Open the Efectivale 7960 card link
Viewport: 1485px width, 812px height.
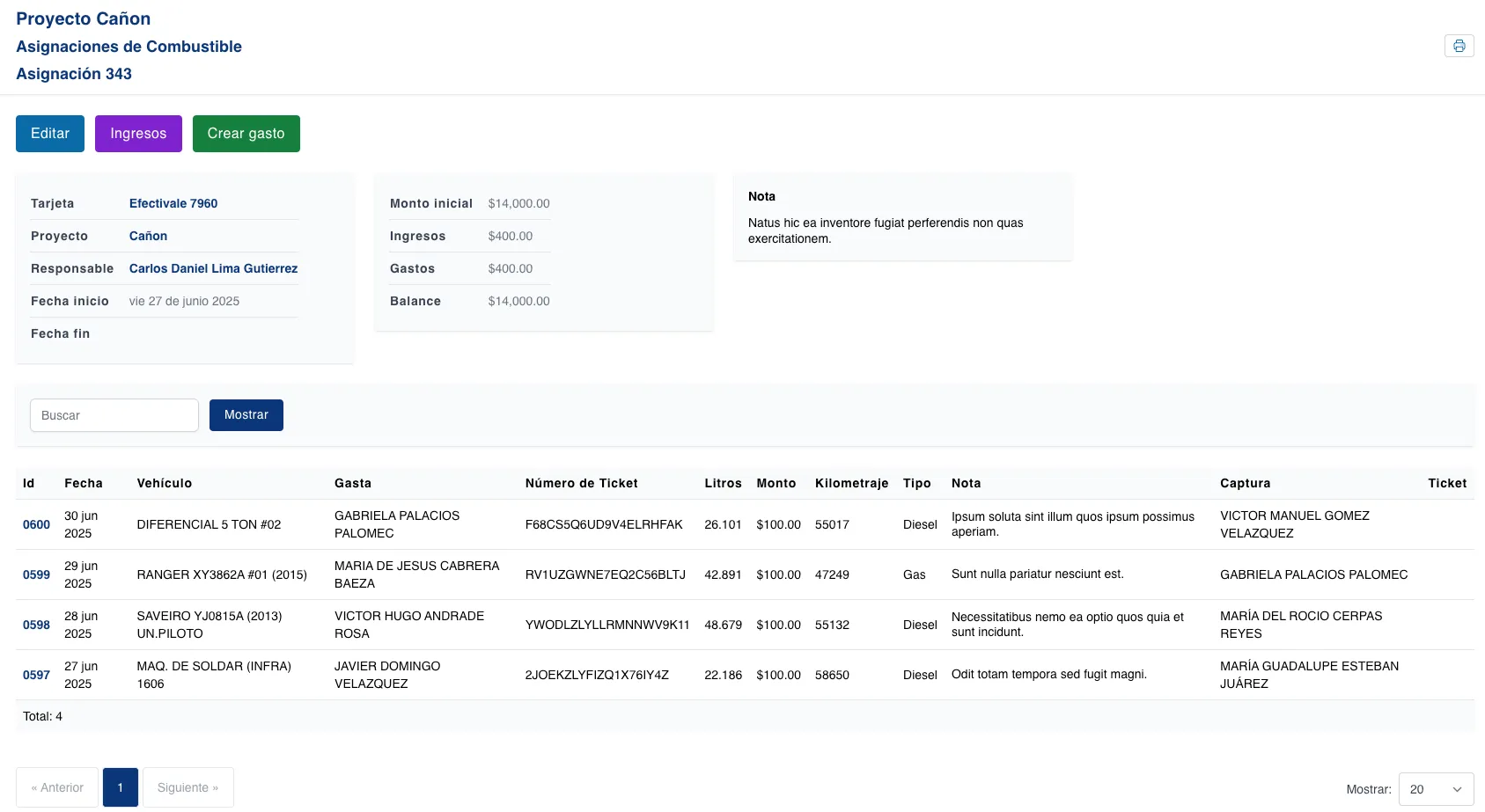pos(173,203)
